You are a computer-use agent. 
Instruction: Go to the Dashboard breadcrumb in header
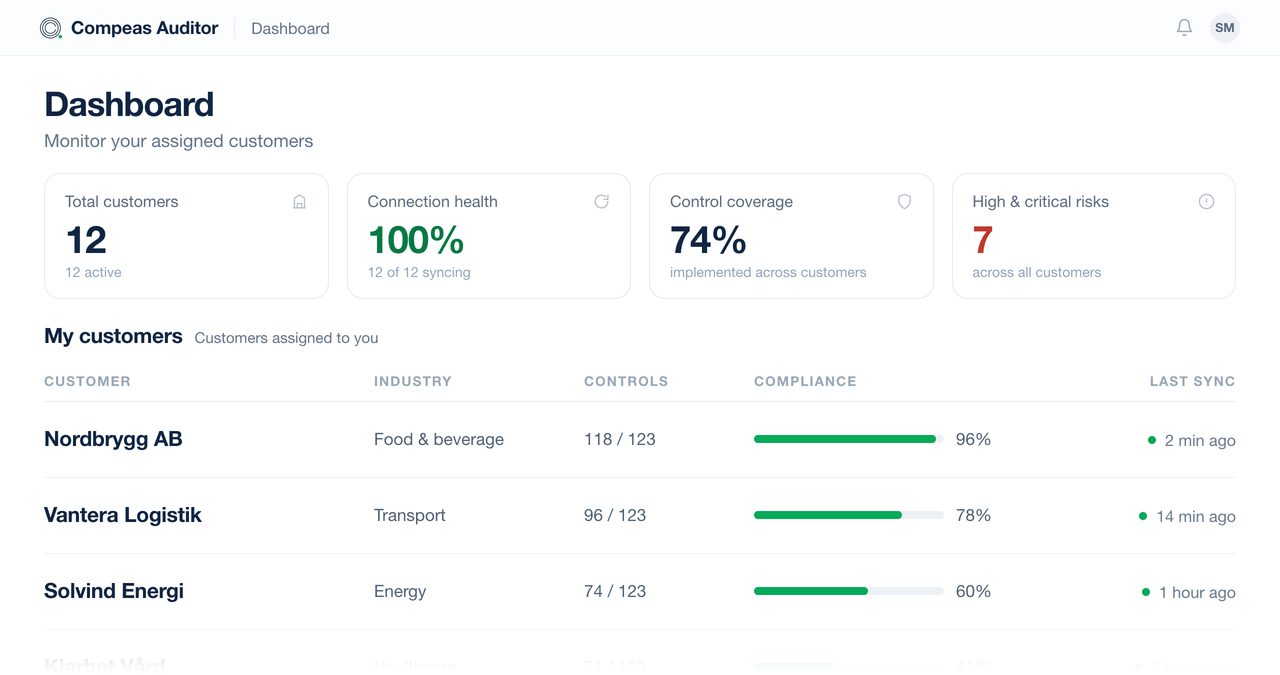[x=290, y=29]
